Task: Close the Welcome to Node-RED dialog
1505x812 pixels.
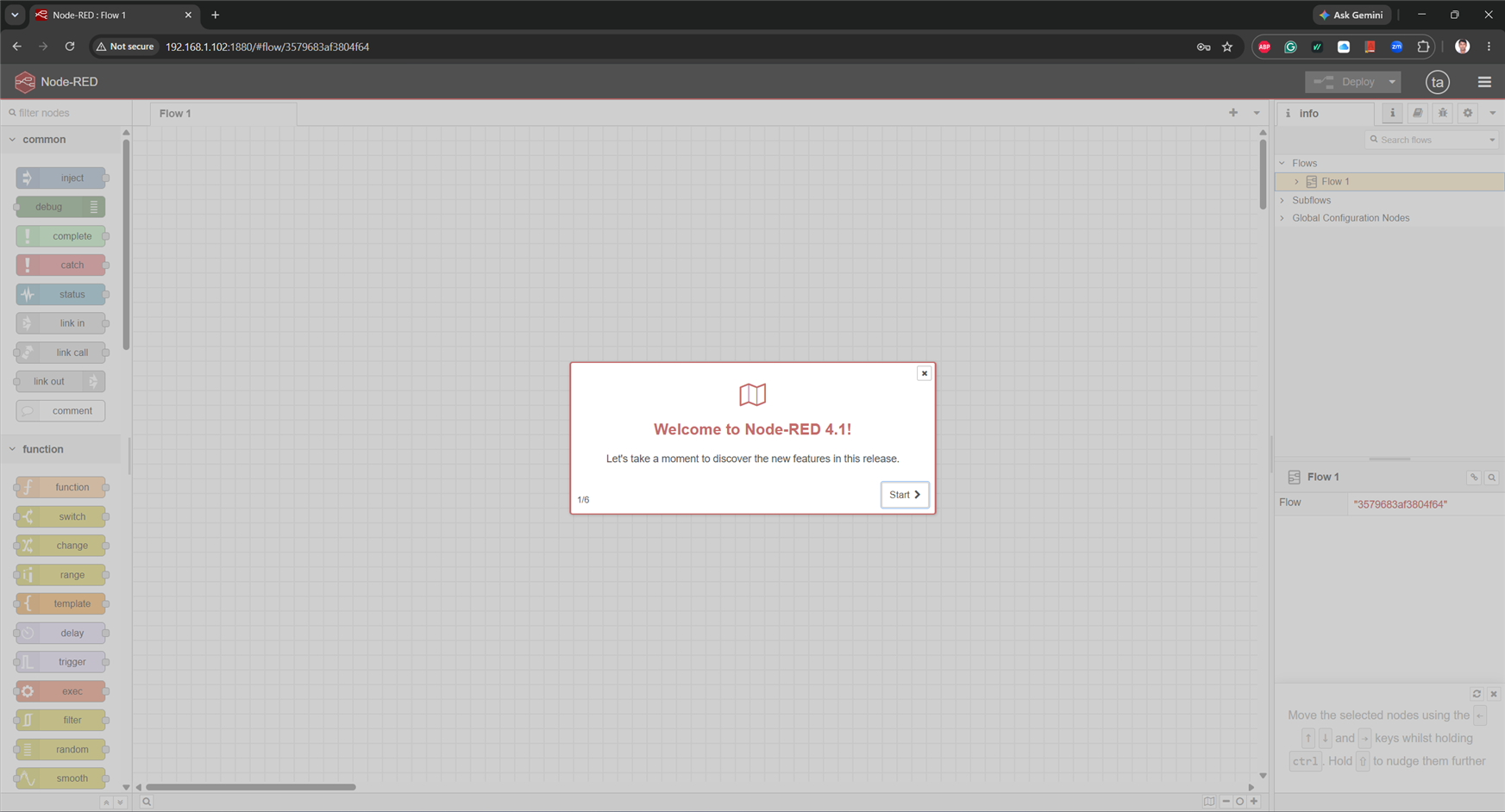Action: pyautogui.click(x=924, y=373)
